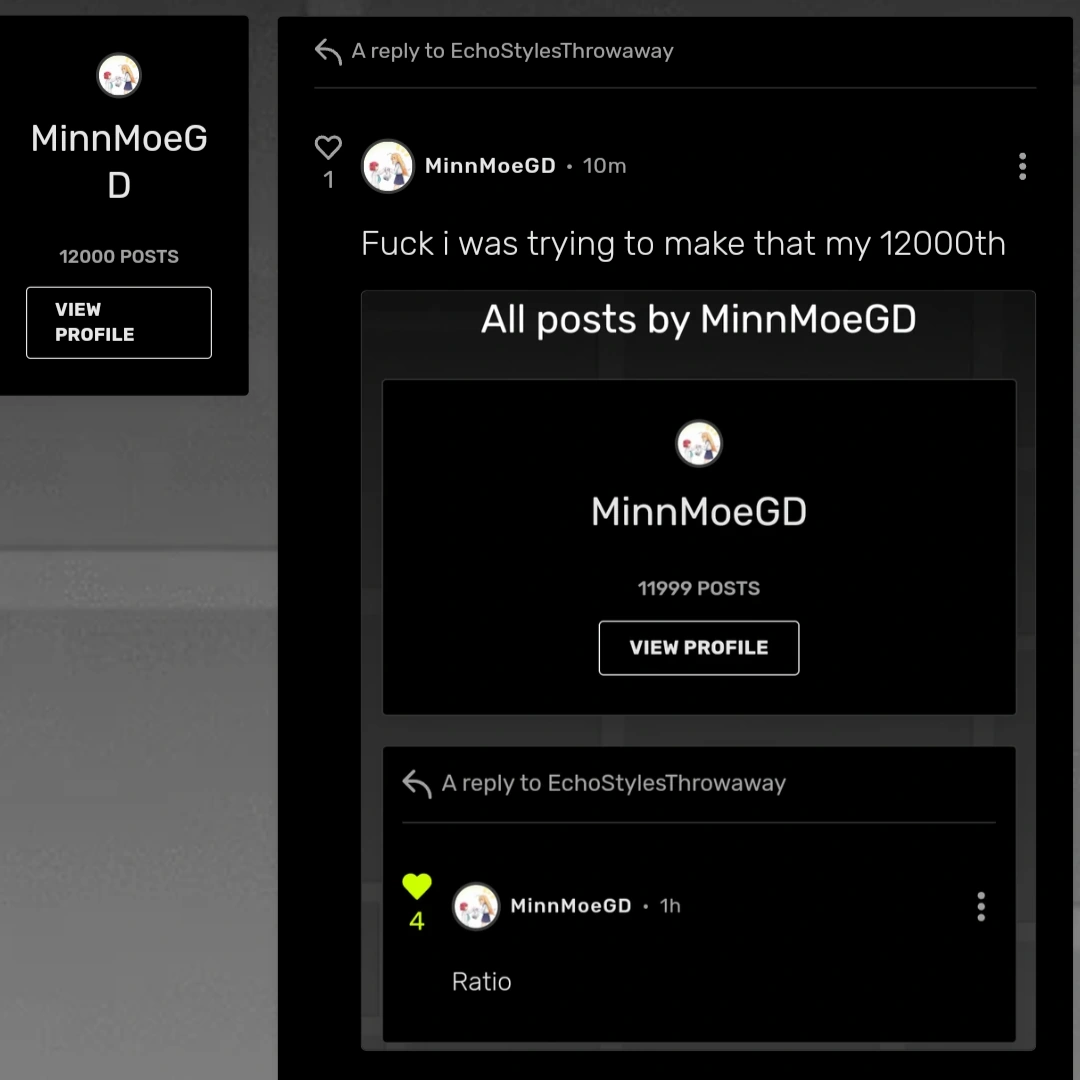This screenshot has width=1080, height=1080.
Task: Click avatar next to embedded 1h post
Action: (476, 906)
